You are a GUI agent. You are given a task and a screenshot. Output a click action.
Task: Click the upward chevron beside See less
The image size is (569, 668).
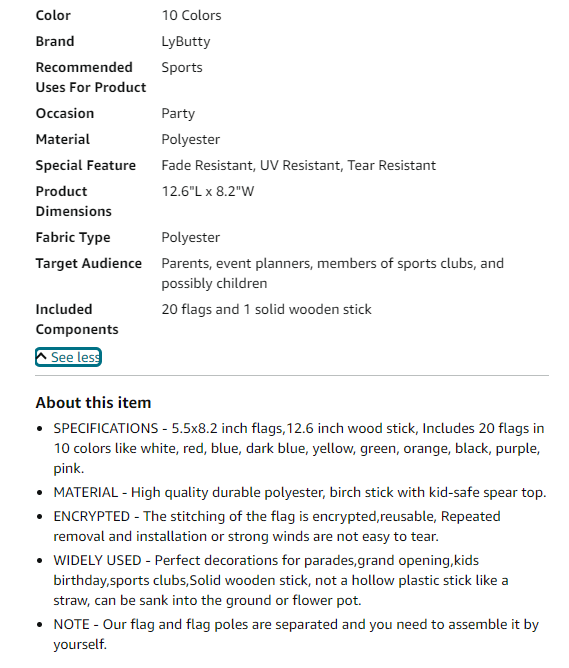click(x=41, y=356)
